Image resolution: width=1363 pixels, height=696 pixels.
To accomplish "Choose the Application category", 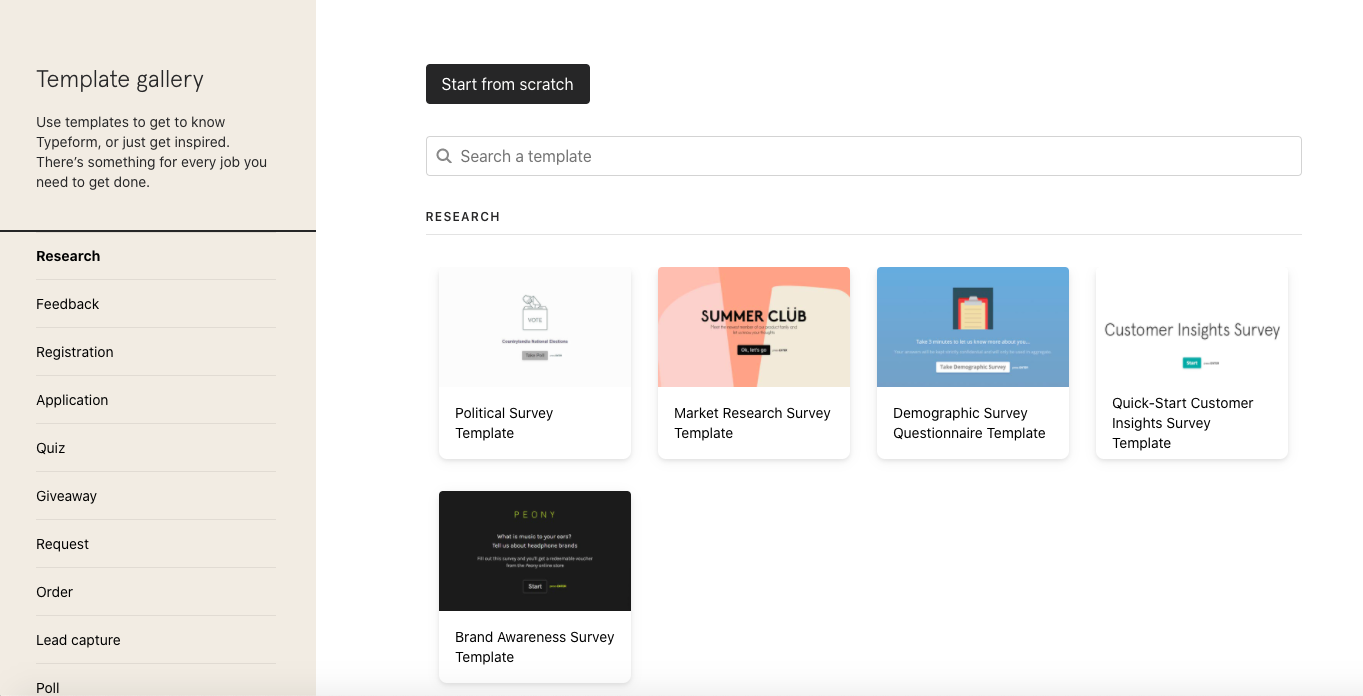I will click(72, 400).
